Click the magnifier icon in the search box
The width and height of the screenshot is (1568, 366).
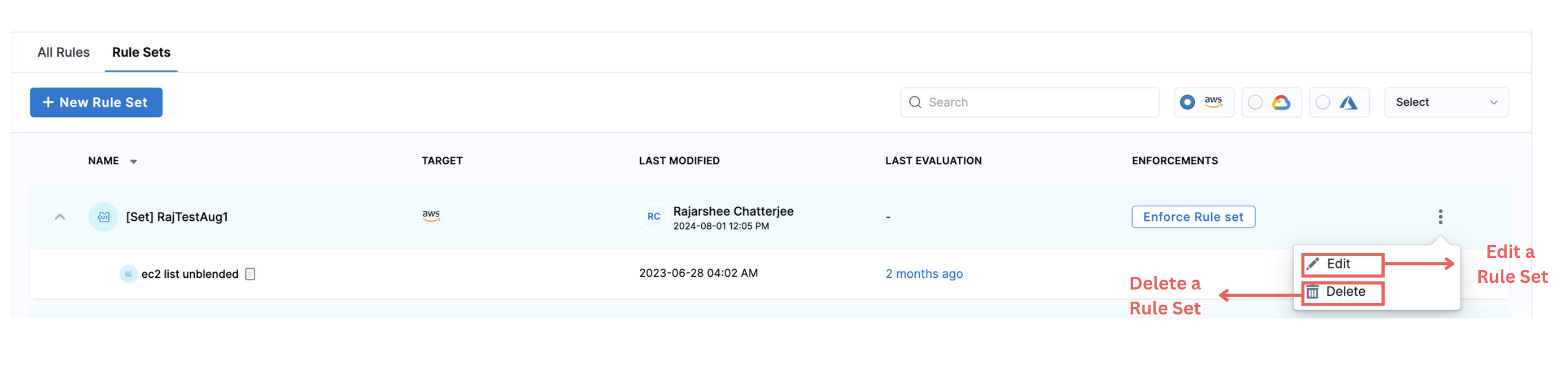915,103
